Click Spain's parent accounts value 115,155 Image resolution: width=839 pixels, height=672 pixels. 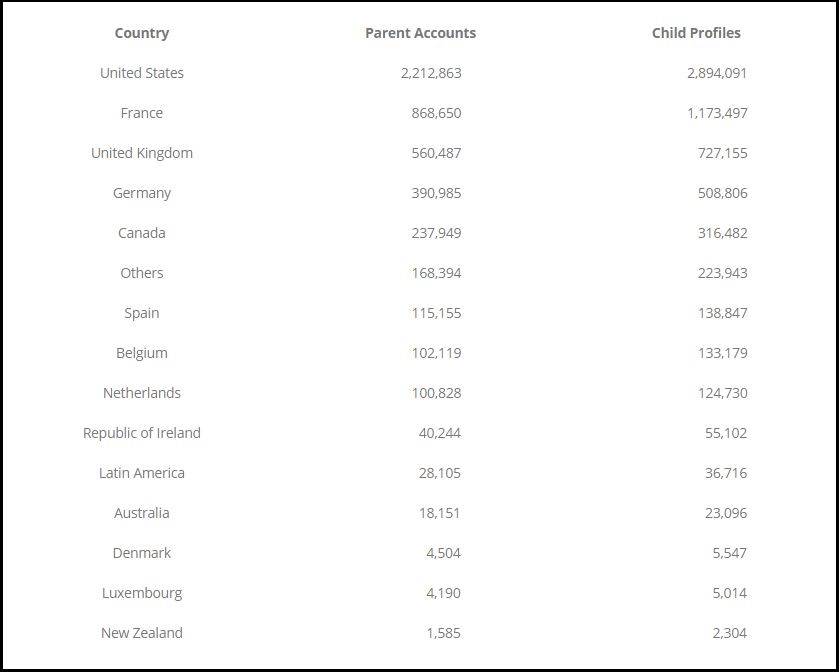(436, 313)
